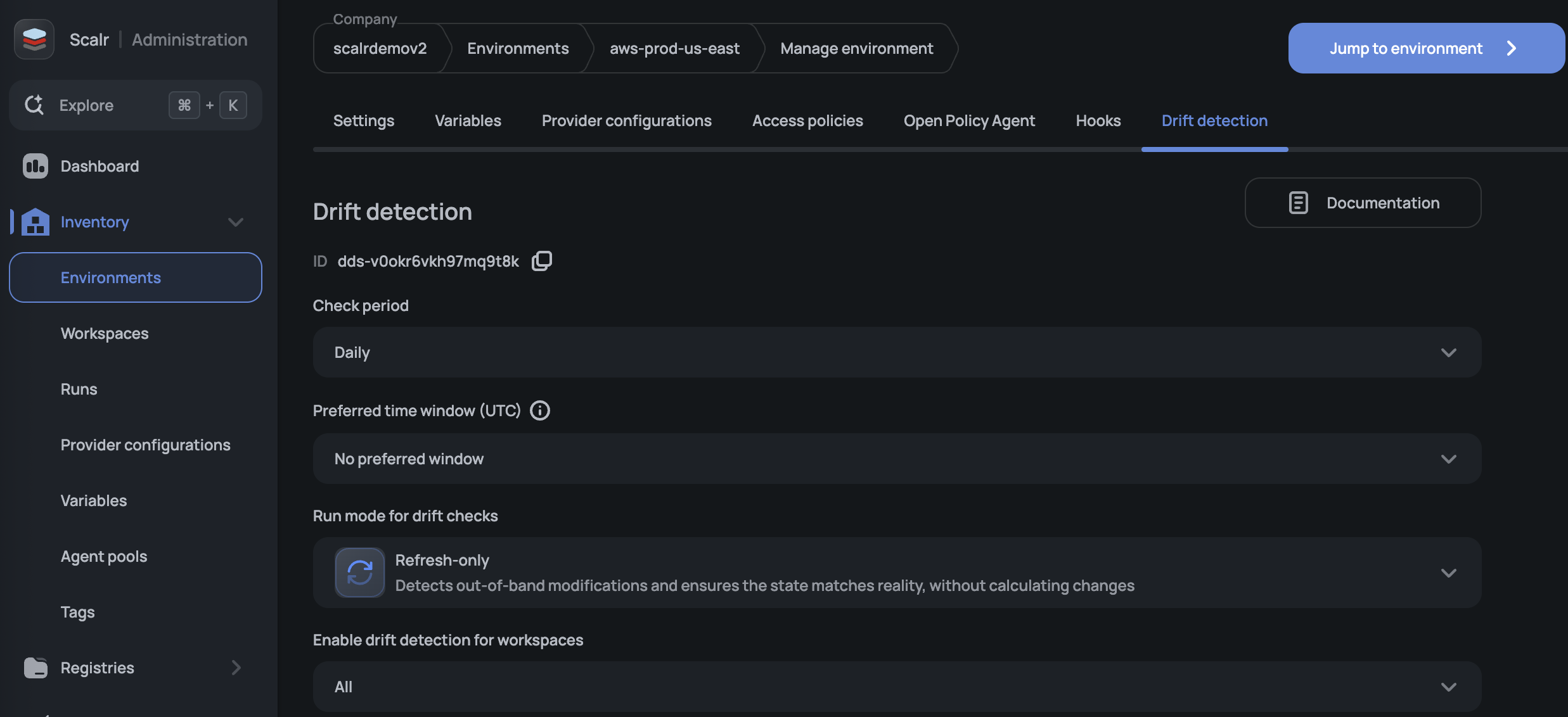Open the Documentation button
1568x717 pixels.
coord(1363,203)
